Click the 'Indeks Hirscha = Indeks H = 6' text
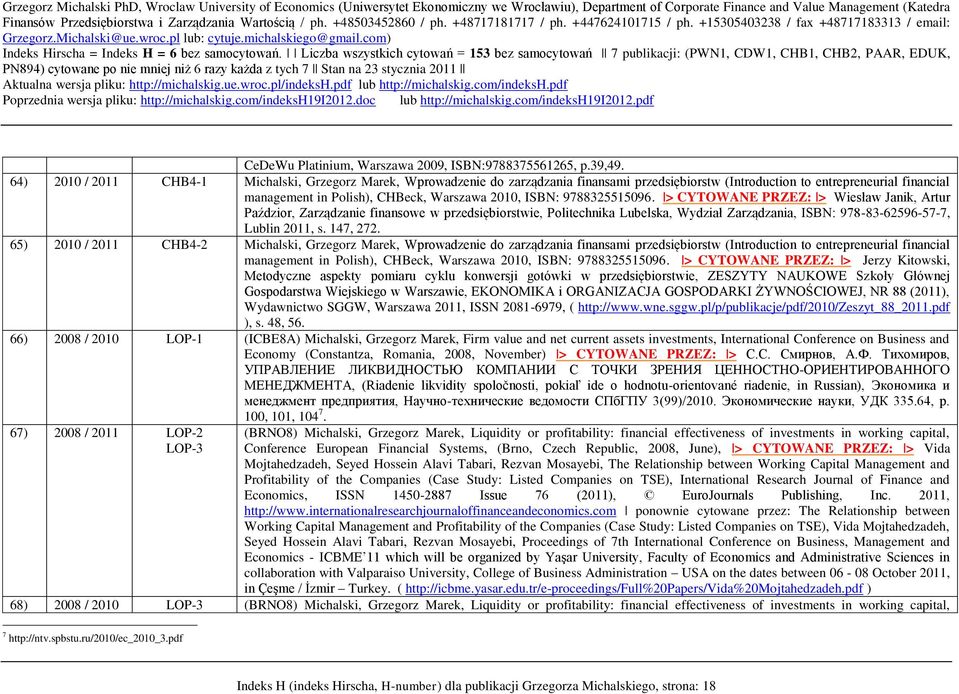959x694 pixels. (90, 54)
